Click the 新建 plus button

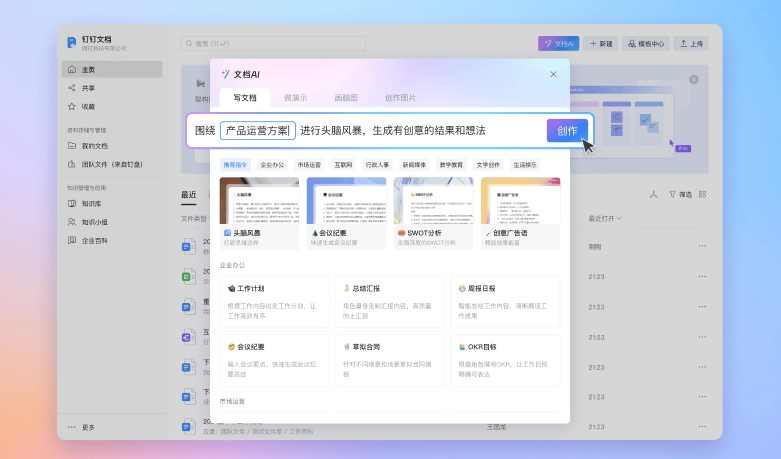[600, 44]
